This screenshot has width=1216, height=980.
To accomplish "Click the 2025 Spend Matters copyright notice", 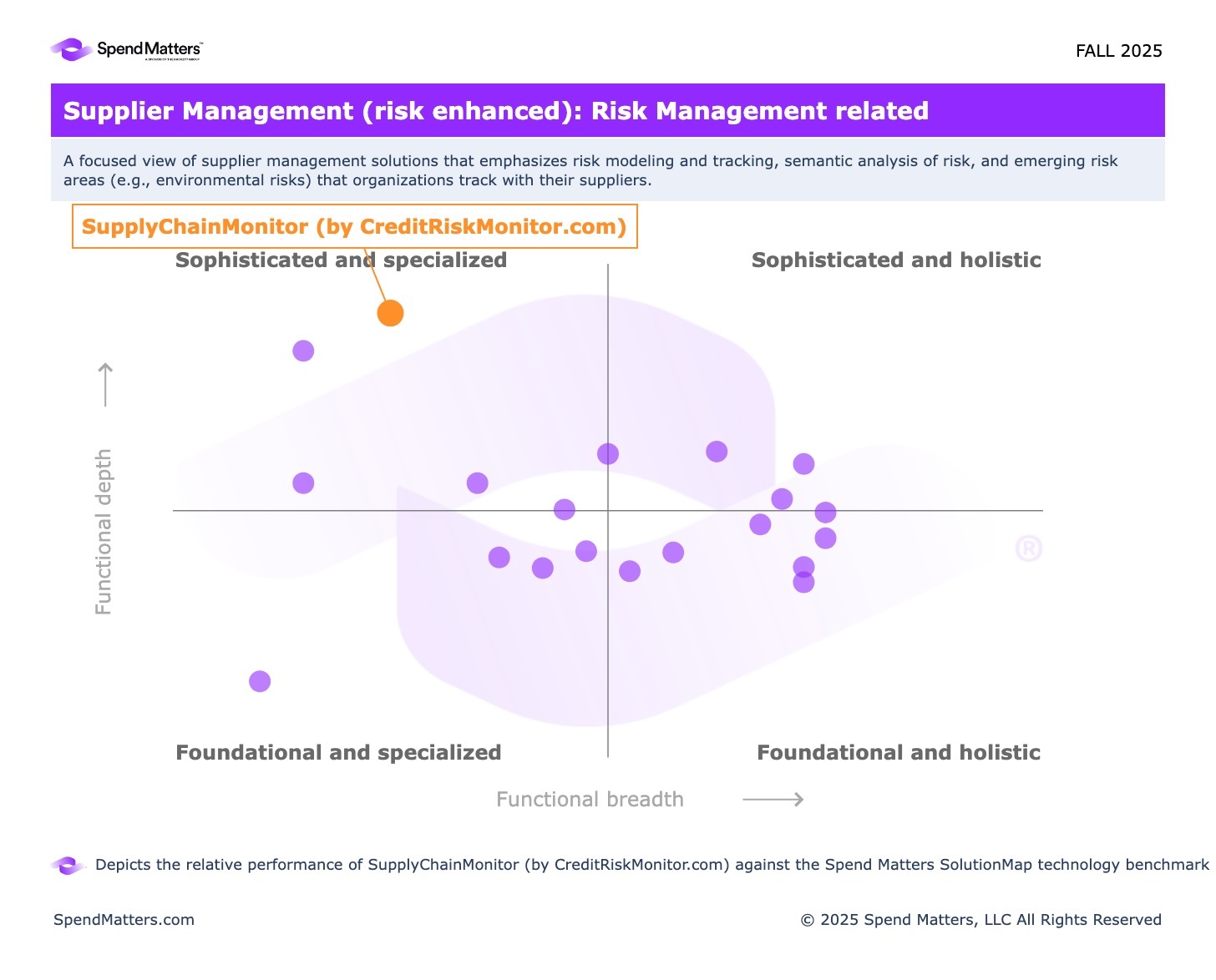I will coord(980,919).
